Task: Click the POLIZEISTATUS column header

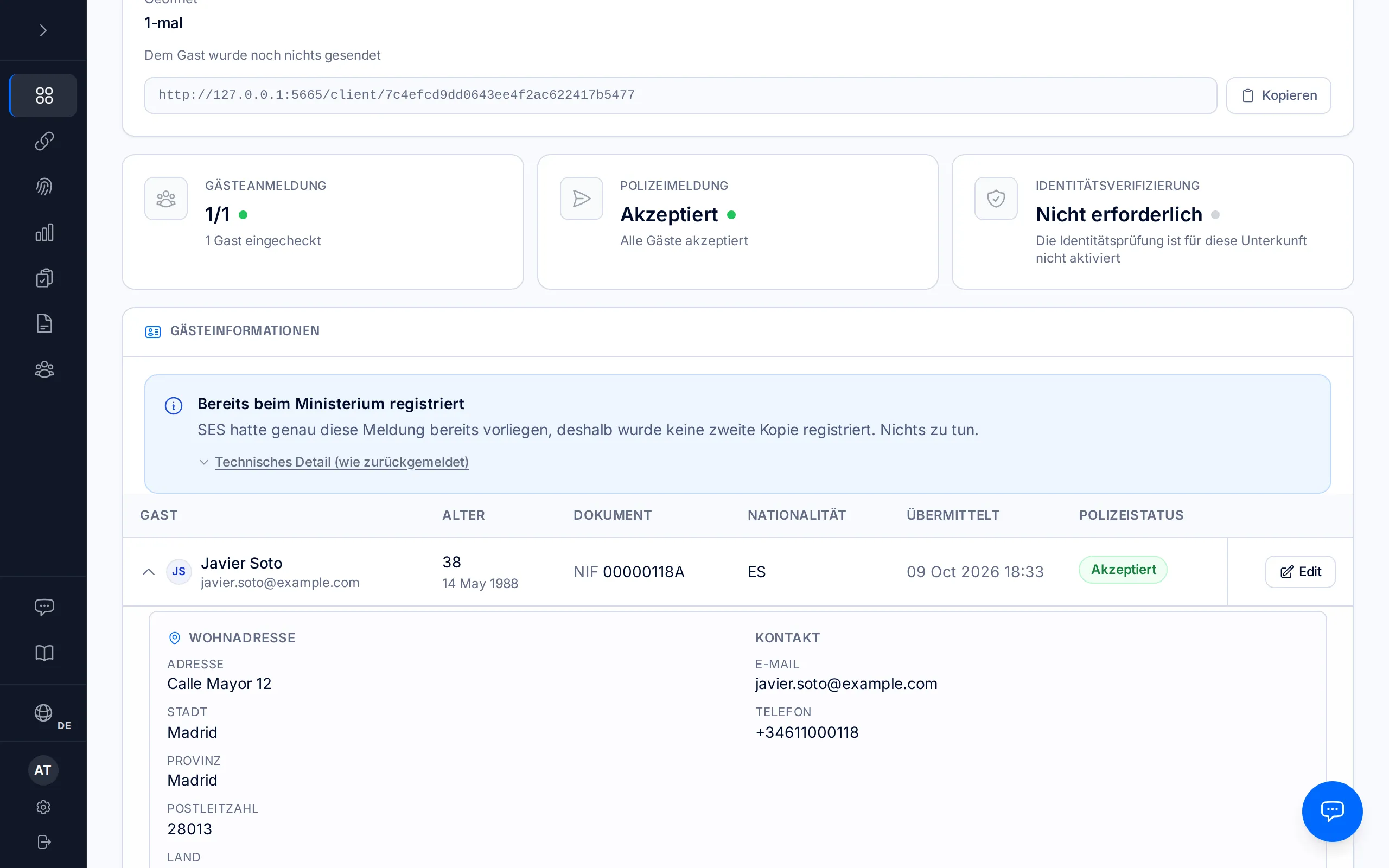Action: point(1131,515)
